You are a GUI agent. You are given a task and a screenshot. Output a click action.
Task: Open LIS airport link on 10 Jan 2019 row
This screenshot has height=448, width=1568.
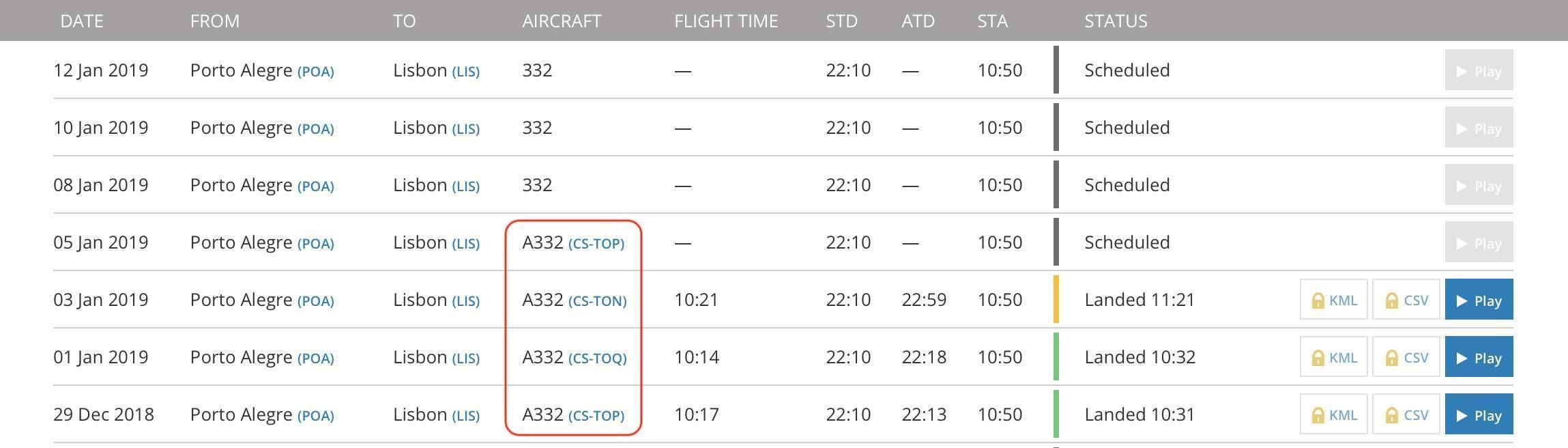[x=466, y=128]
